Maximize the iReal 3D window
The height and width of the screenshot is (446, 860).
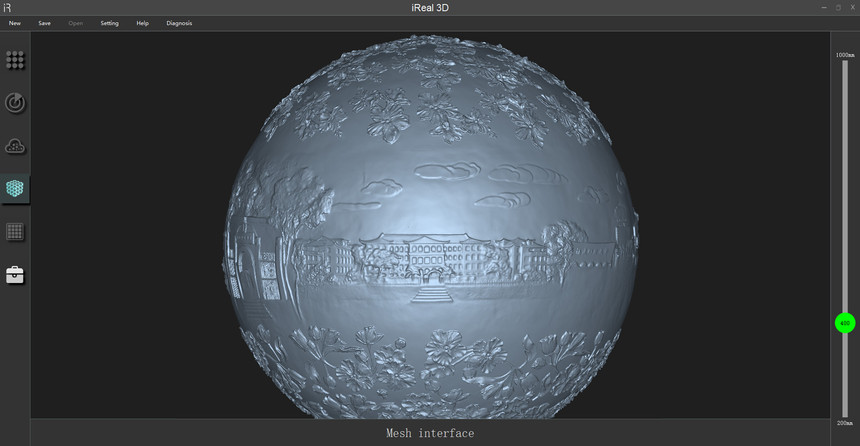click(838, 7)
